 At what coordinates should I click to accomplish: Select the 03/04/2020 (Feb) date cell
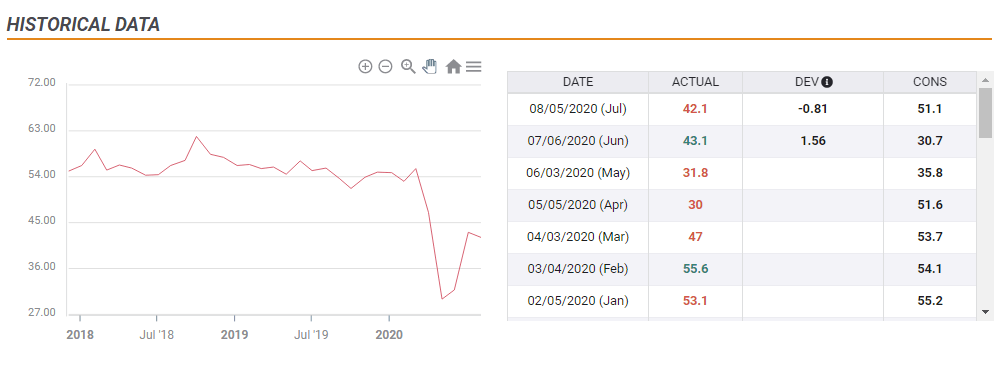coord(577,269)
